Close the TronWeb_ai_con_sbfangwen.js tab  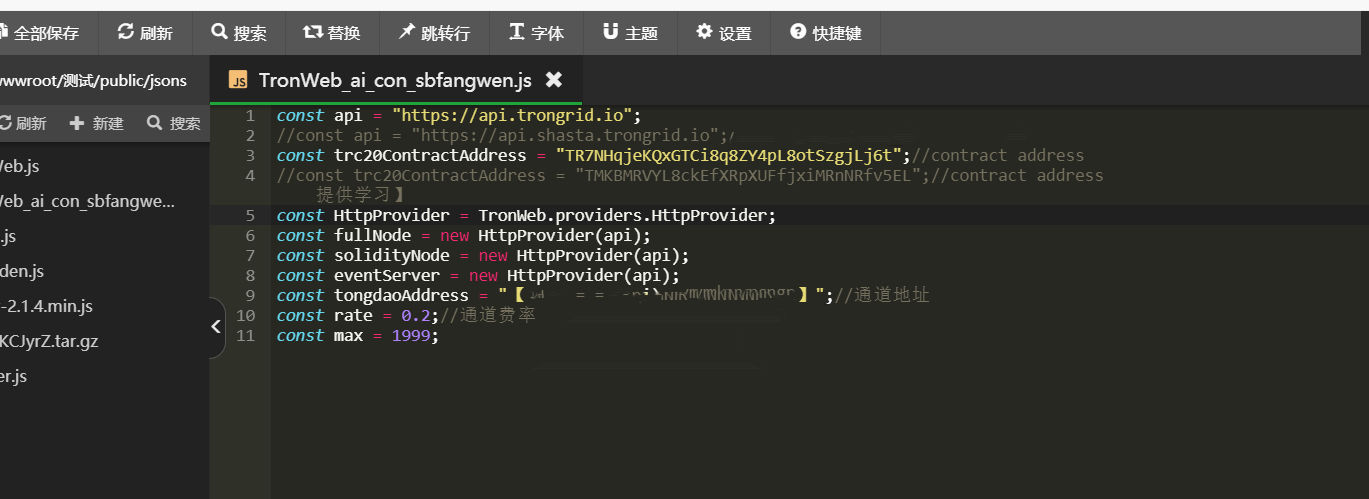[x=553, y=80]
